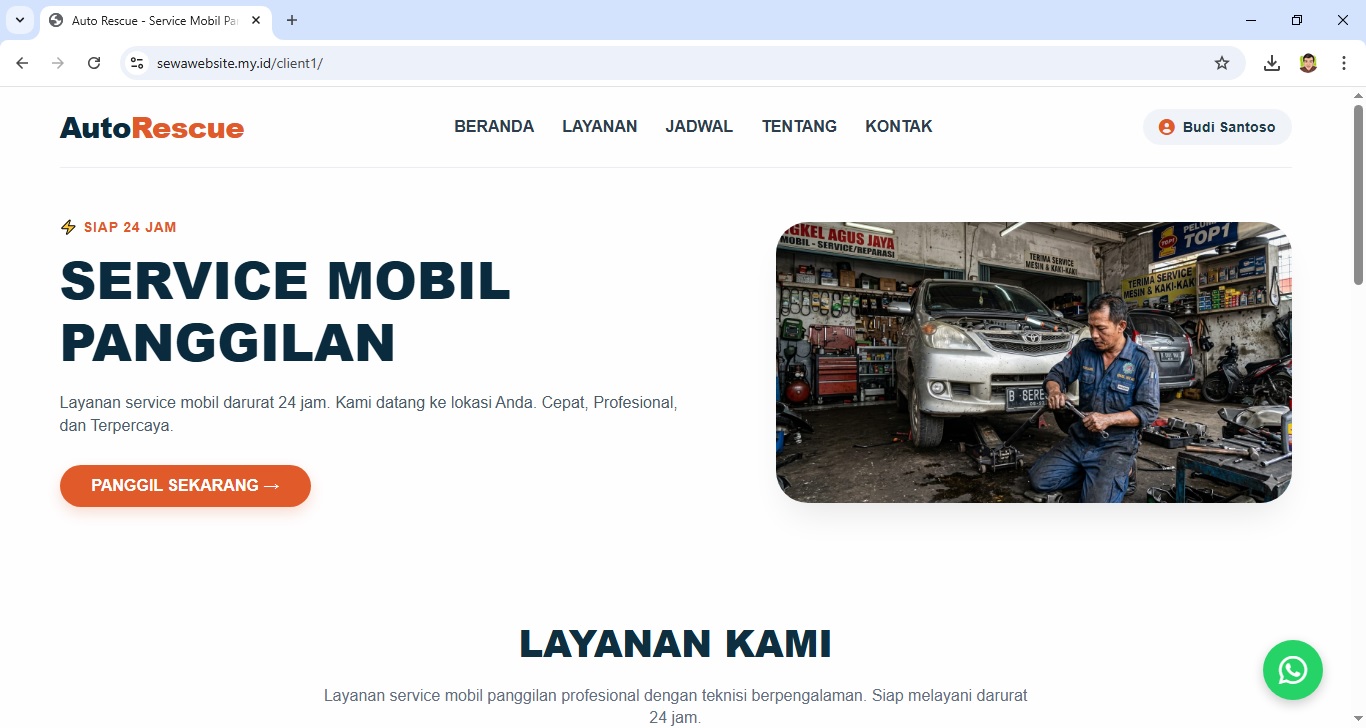Open the WhatsApp chat floating icon
This screenshot has width=1366, height=728.
(1292, 670)
